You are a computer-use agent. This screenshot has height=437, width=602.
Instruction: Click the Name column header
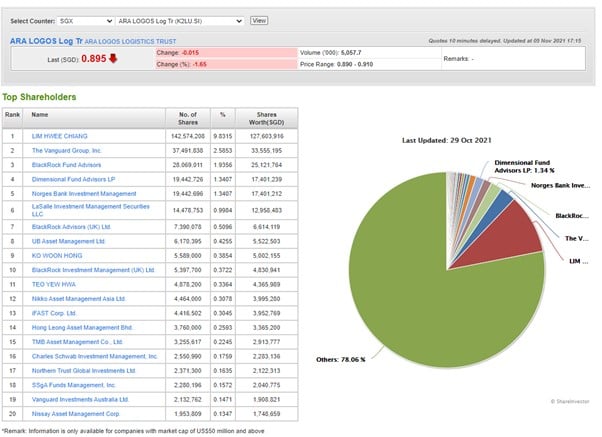click(94, 118)
